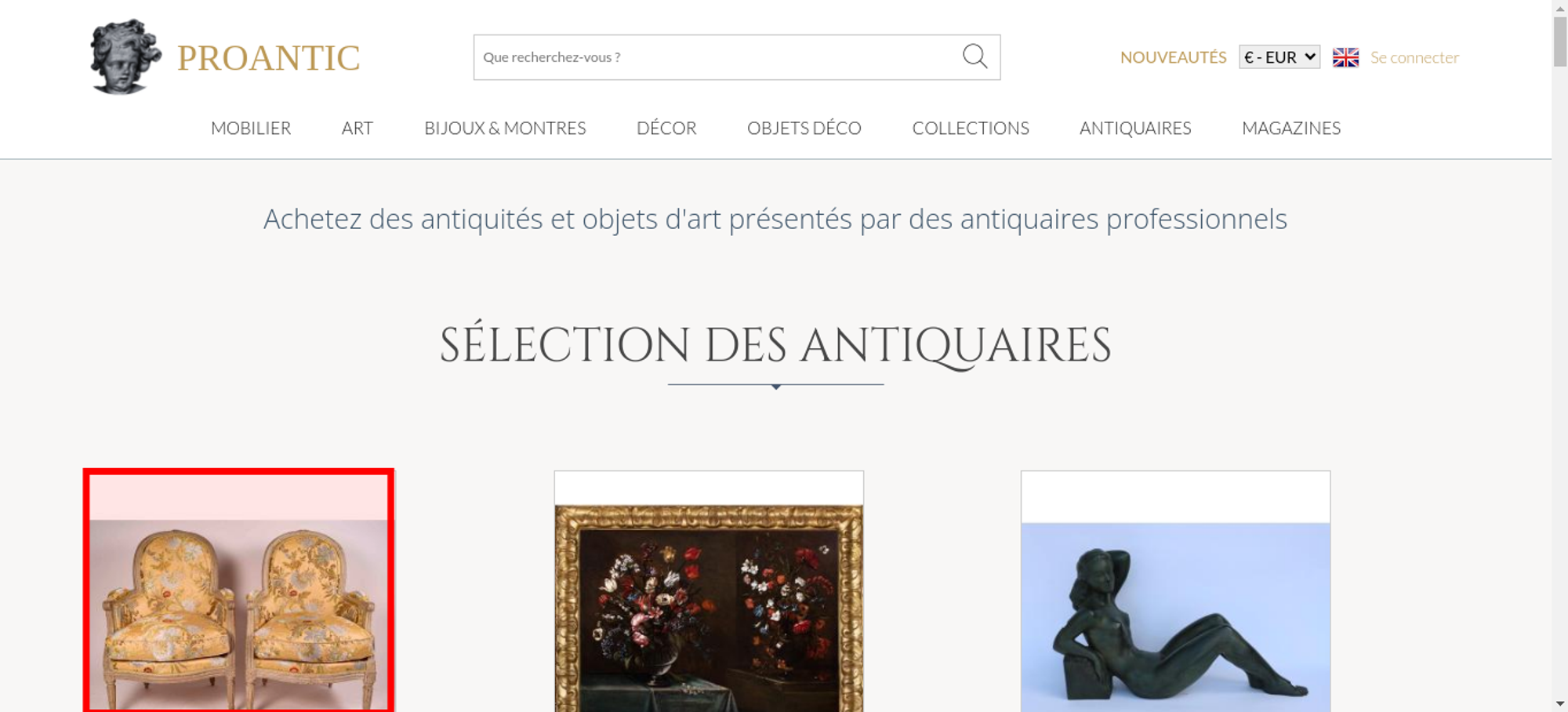Switch language via the UK flag icon
1568x712 pixels.
pos(1345,57)
